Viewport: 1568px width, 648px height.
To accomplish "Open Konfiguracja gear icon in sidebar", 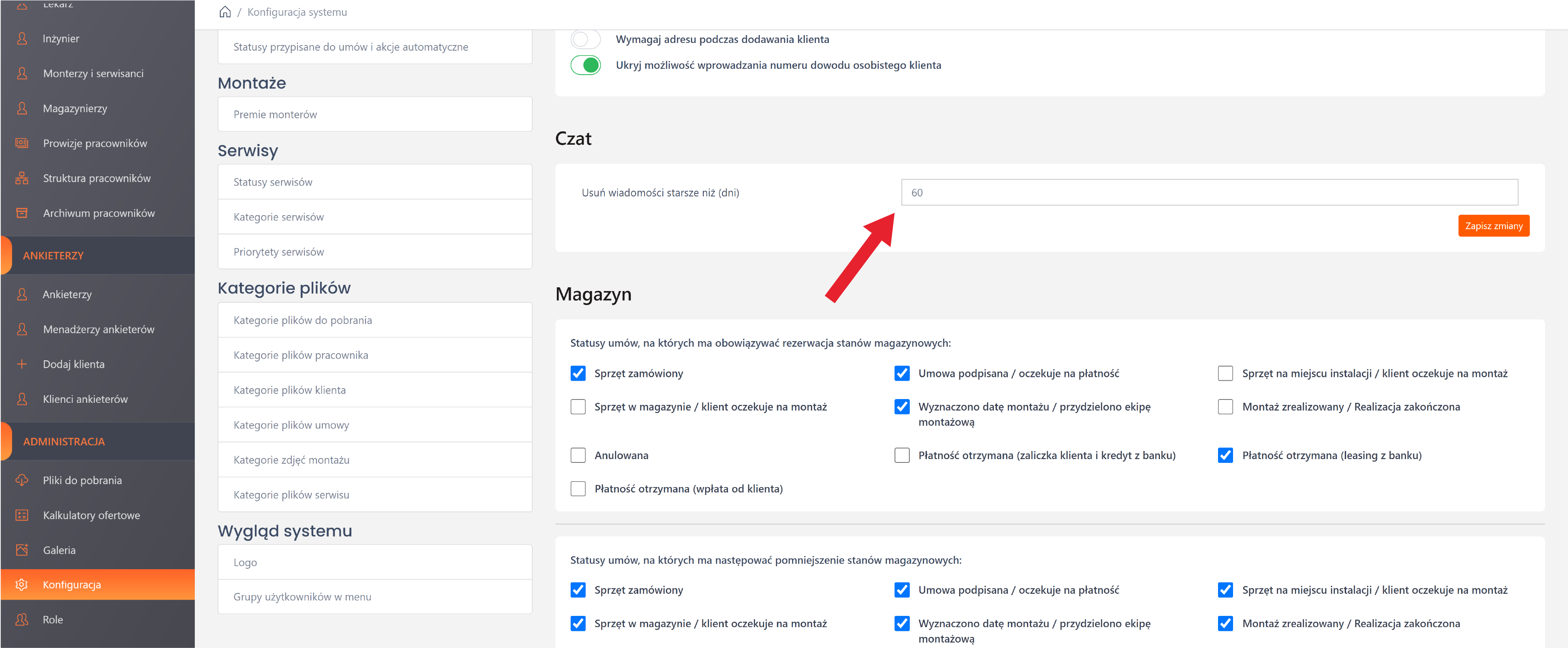I will coord(22,584).
